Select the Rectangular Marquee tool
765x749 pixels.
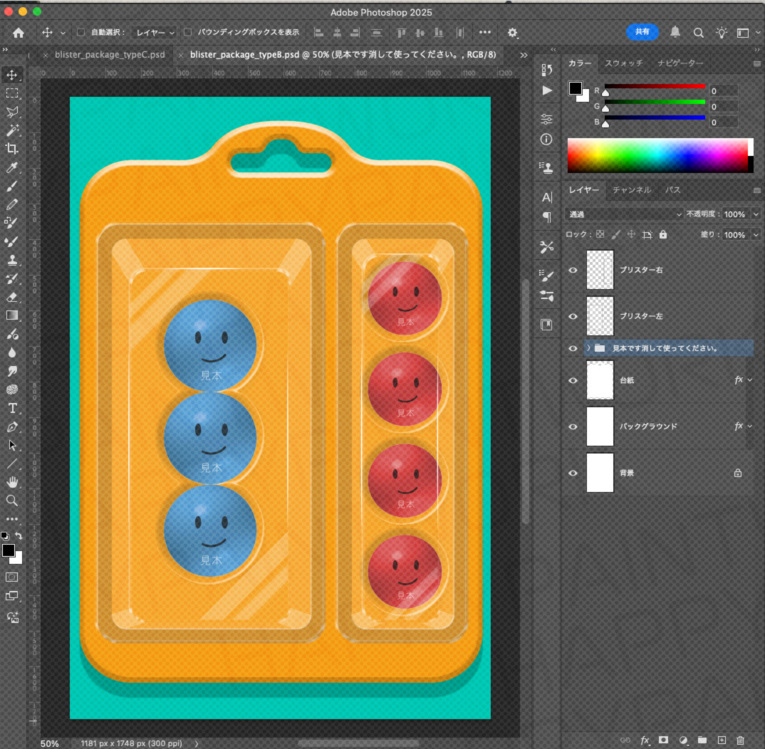point(13,93)
